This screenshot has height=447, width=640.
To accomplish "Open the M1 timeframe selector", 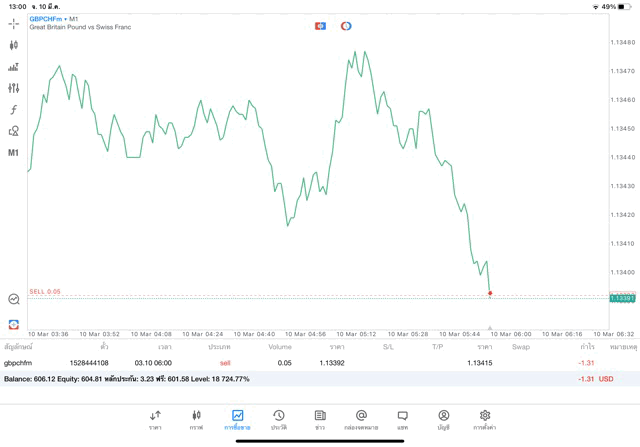I will (14, 153).
